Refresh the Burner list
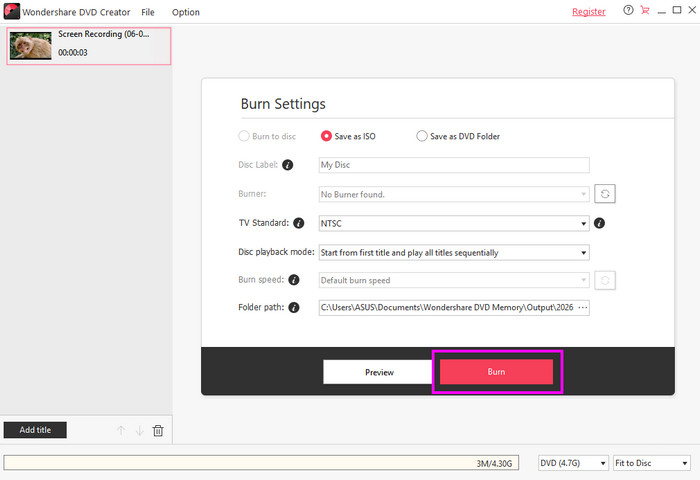The image size is (700, 480). [x=605, y=194]
